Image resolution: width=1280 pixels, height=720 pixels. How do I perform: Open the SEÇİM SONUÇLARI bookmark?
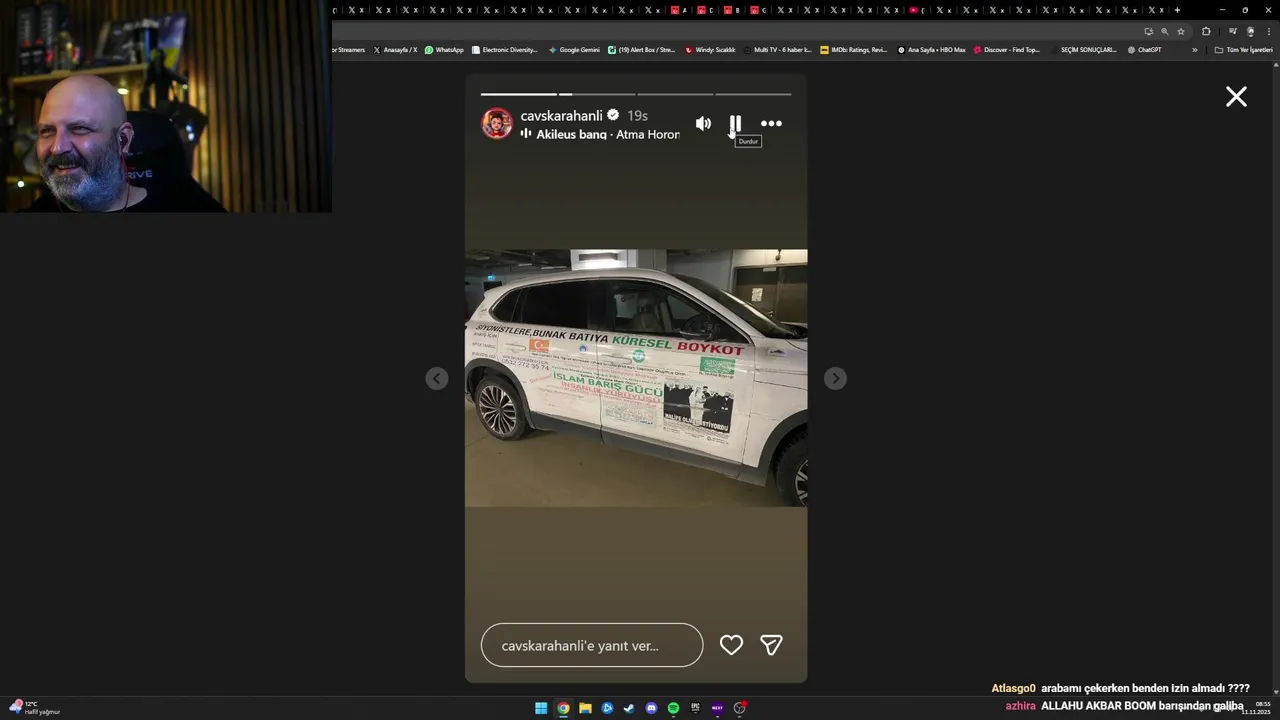pos(1084,49)
